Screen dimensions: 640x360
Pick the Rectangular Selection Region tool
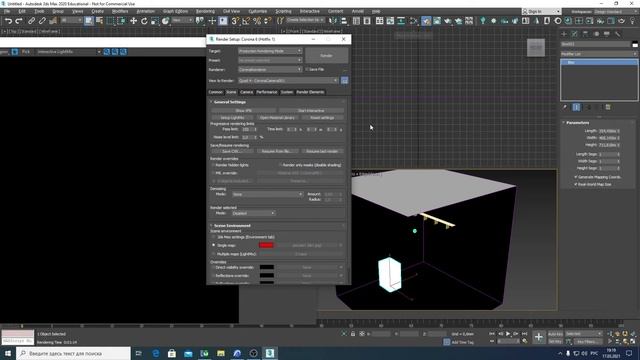111,21
